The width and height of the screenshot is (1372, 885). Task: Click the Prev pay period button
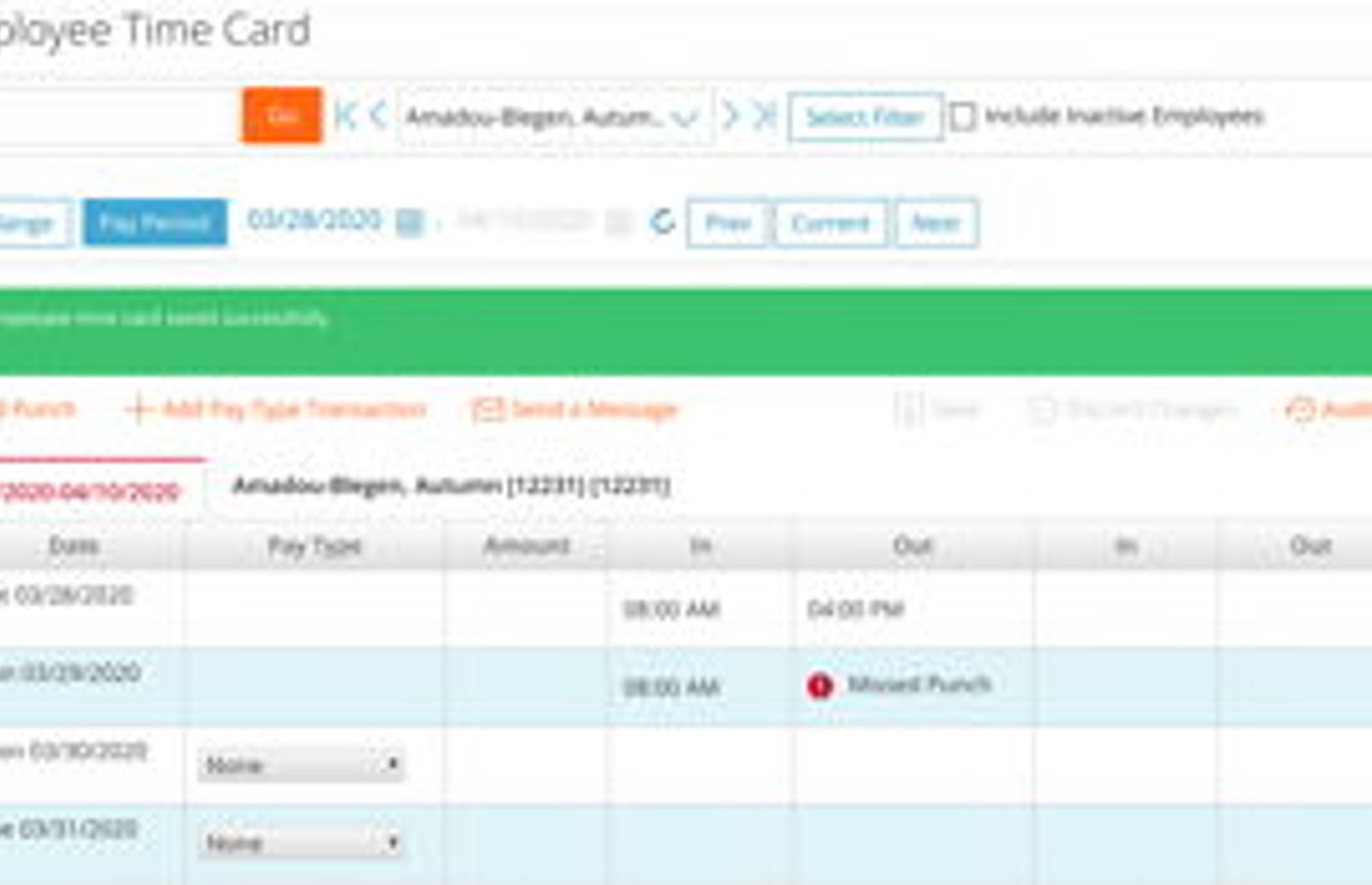coord(727,224)
